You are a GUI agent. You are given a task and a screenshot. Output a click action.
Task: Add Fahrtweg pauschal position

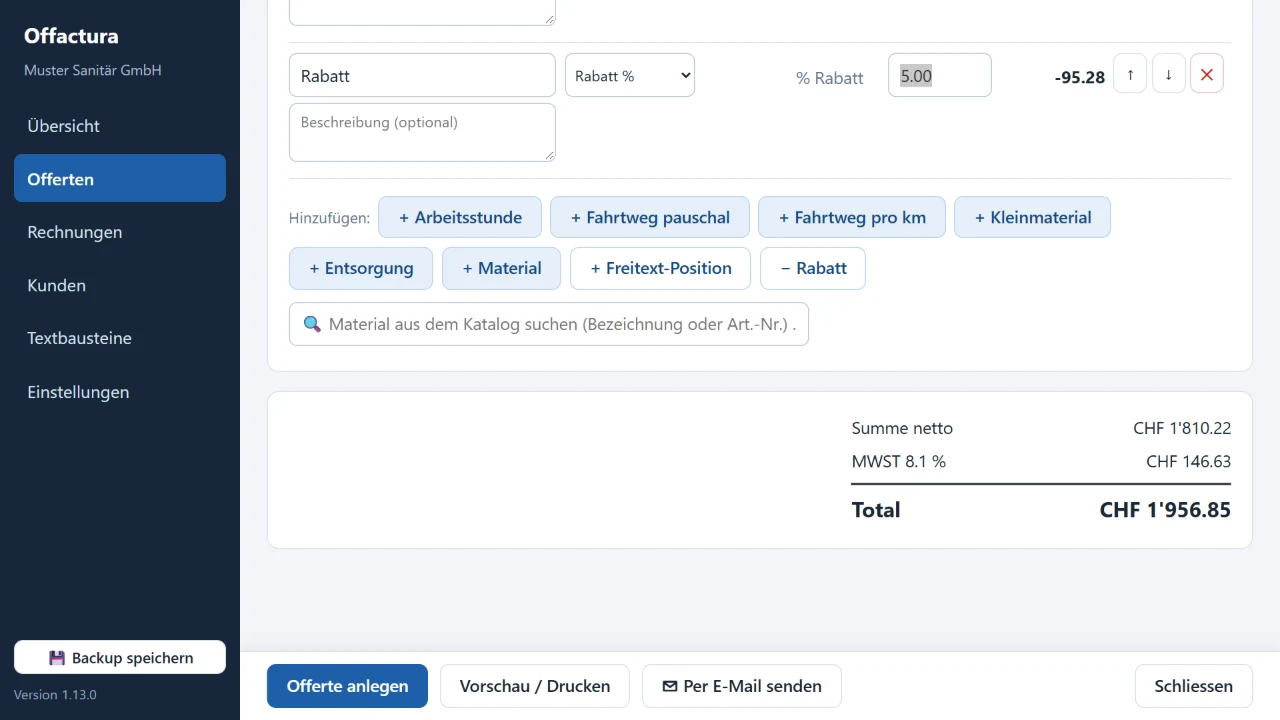(650, 217)
